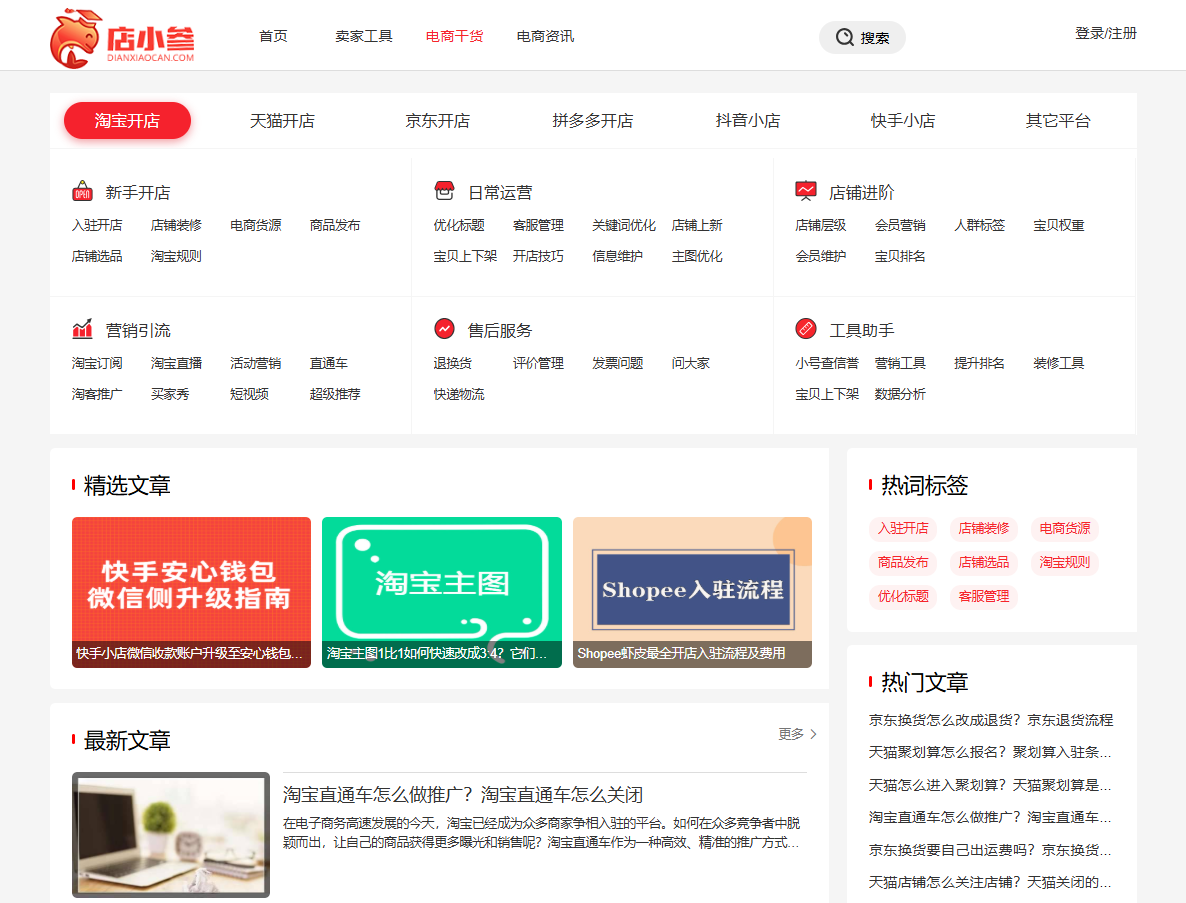This screenshot has height=903, width=1186.
Task: Click the 日常运营 store icon
Action: click(x=444, y=191)
